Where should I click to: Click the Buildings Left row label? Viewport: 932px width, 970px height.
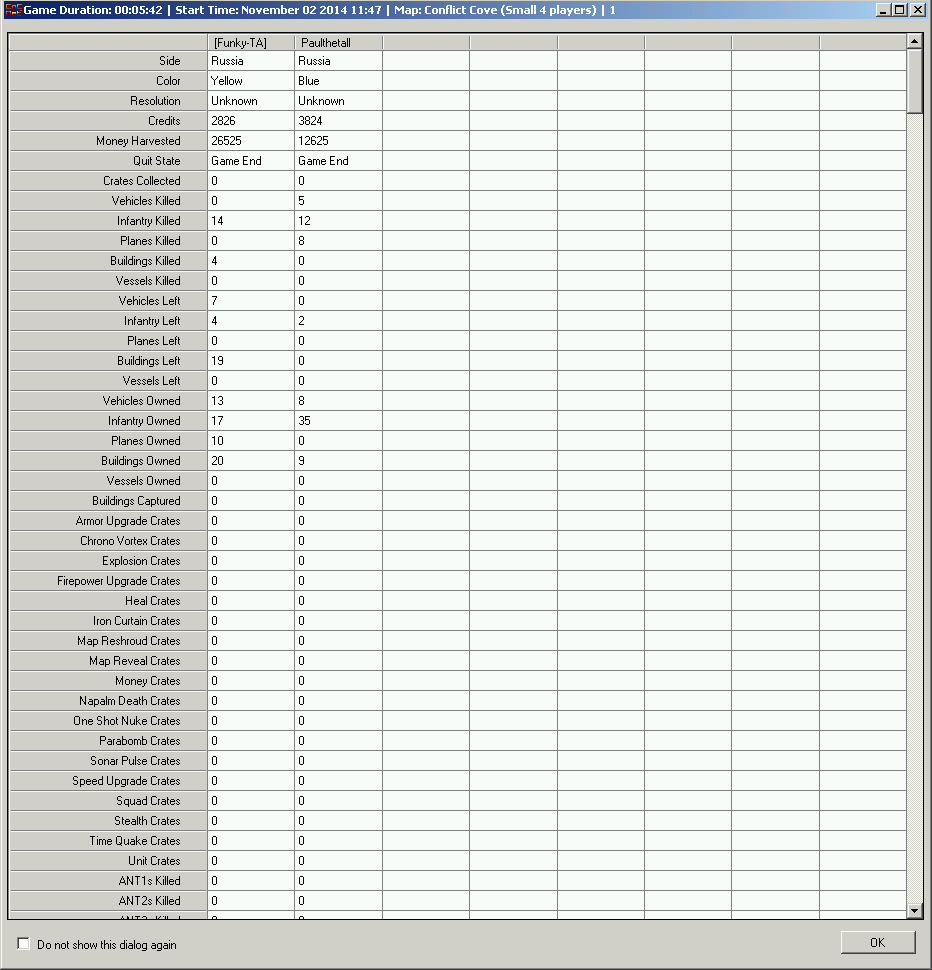108,361
